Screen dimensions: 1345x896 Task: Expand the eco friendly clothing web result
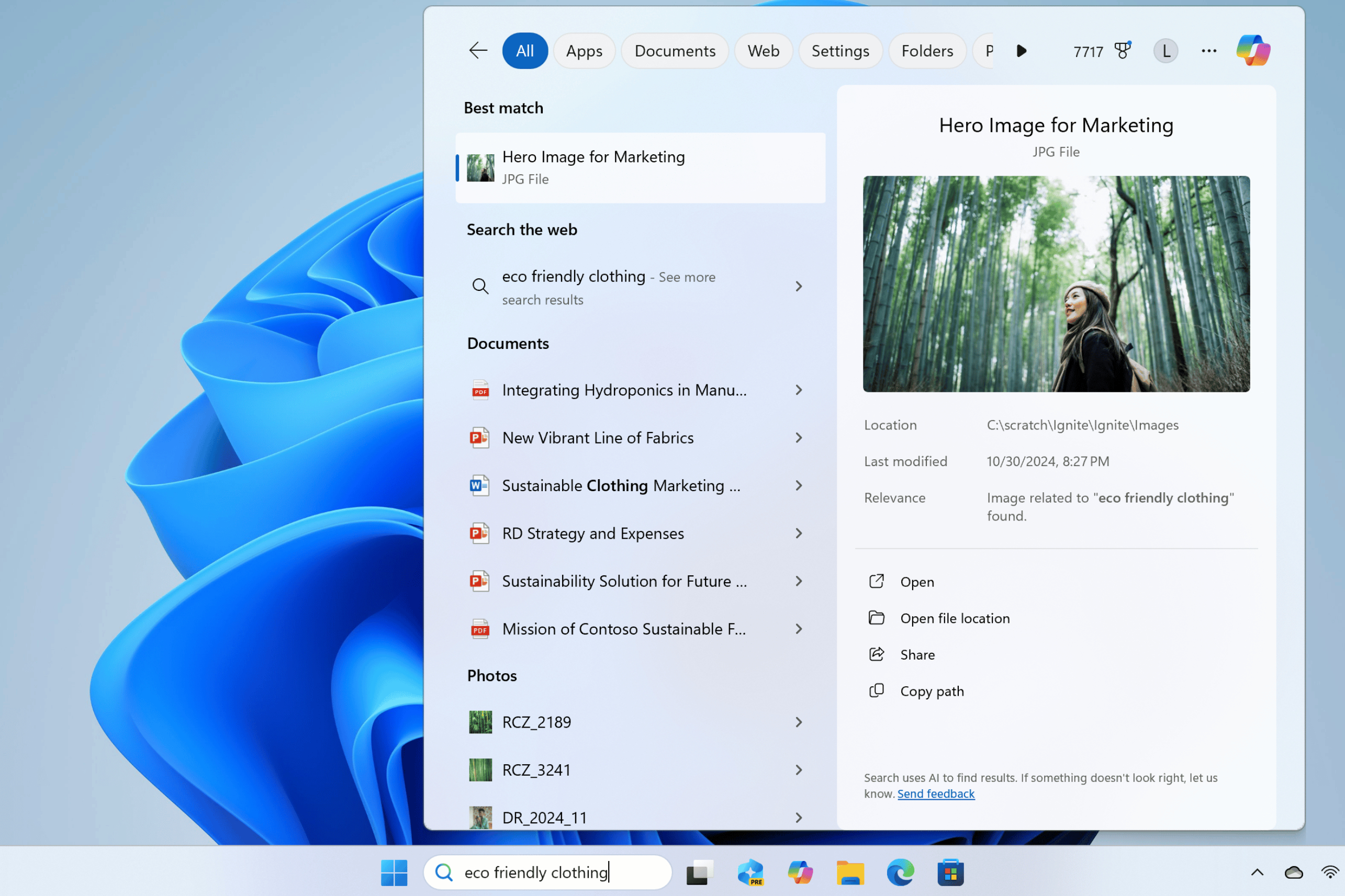point(799,286)
